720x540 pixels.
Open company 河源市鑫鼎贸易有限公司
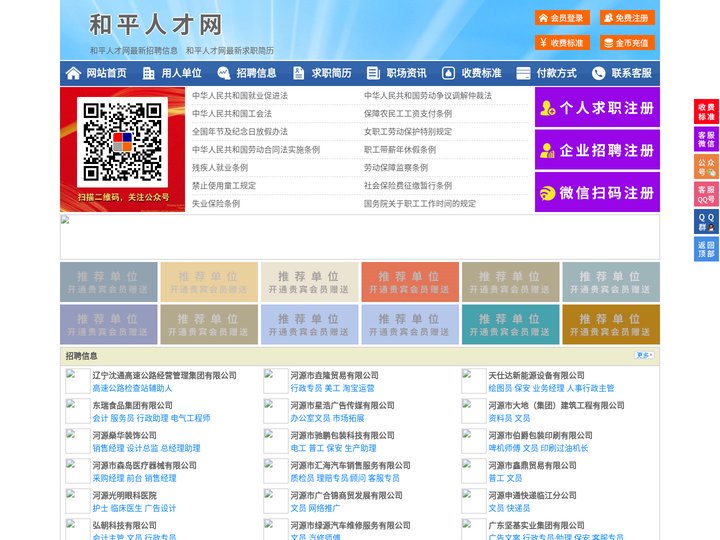click(533, 465)
